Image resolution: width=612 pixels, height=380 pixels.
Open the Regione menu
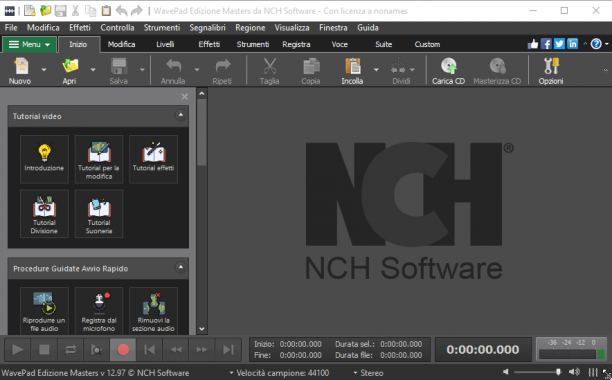pos(250,28)
